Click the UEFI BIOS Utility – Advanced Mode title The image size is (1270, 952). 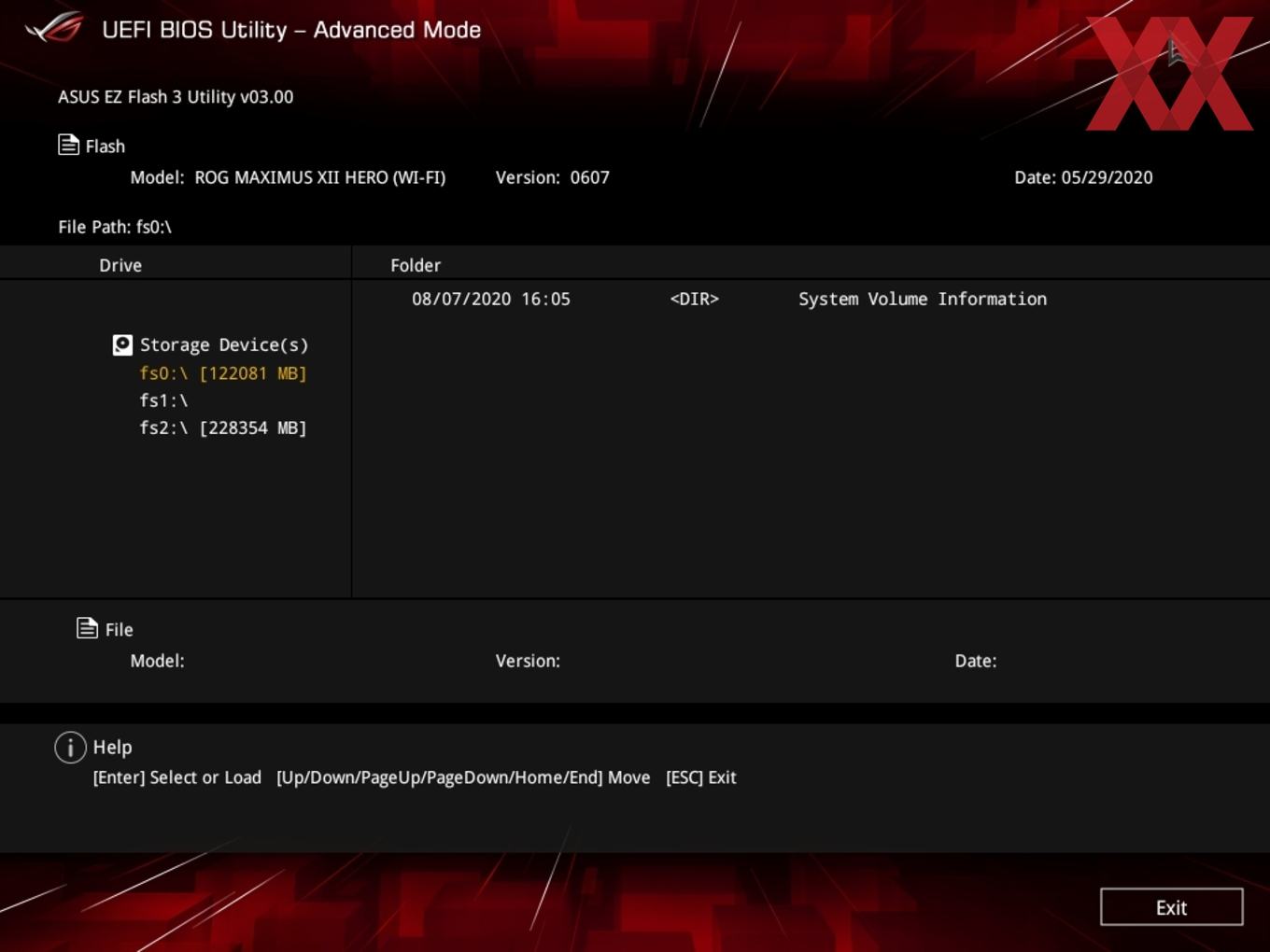tap(291, 30)
